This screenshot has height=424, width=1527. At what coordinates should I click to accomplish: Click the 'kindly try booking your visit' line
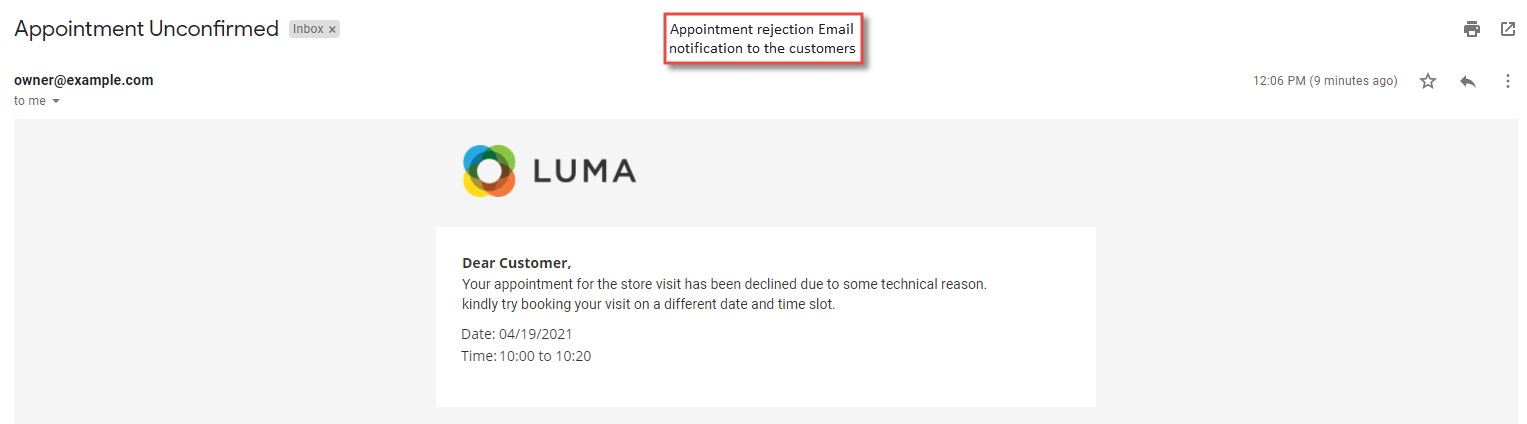[x=649, y=304]
